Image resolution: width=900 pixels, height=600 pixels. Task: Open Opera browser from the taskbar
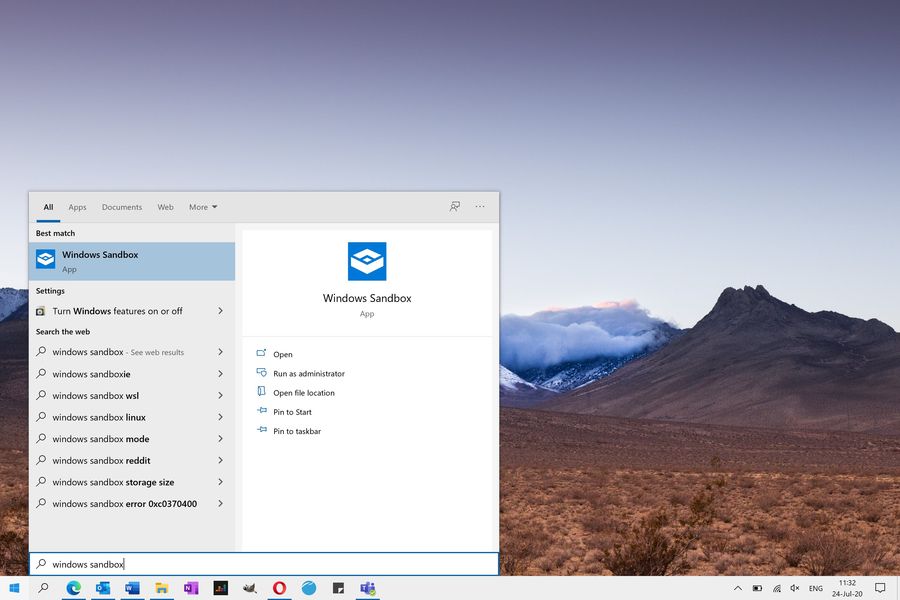pyautogui.click(x=280, y=588)
